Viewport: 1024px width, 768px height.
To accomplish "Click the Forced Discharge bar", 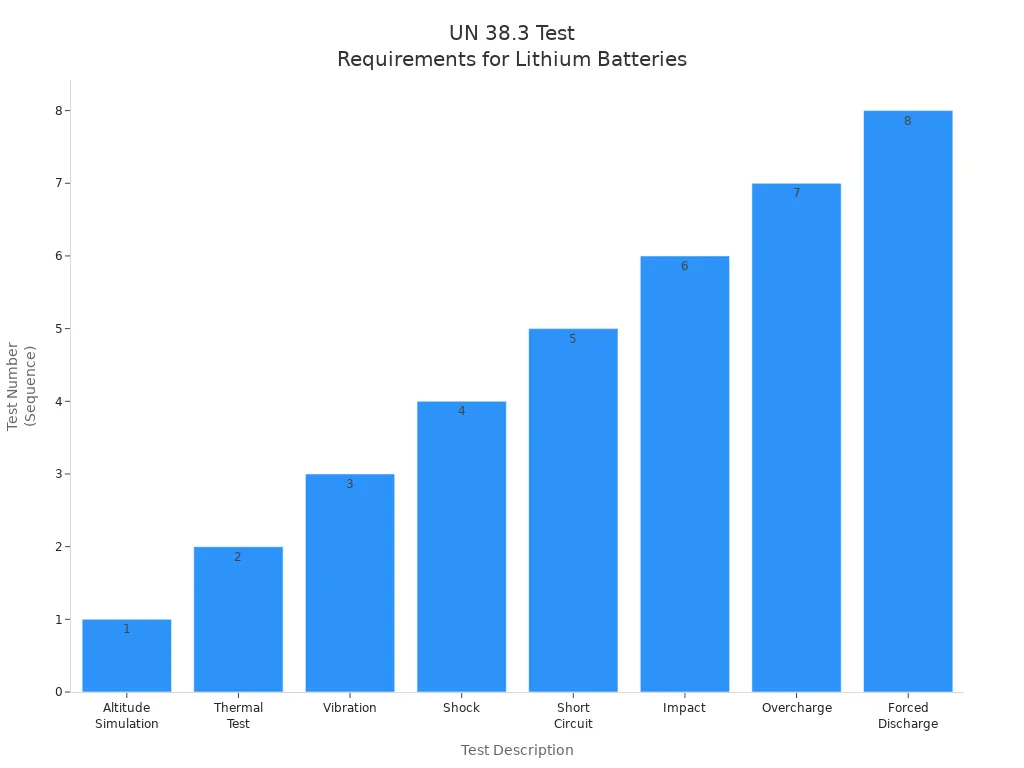I will coord(908,400).
